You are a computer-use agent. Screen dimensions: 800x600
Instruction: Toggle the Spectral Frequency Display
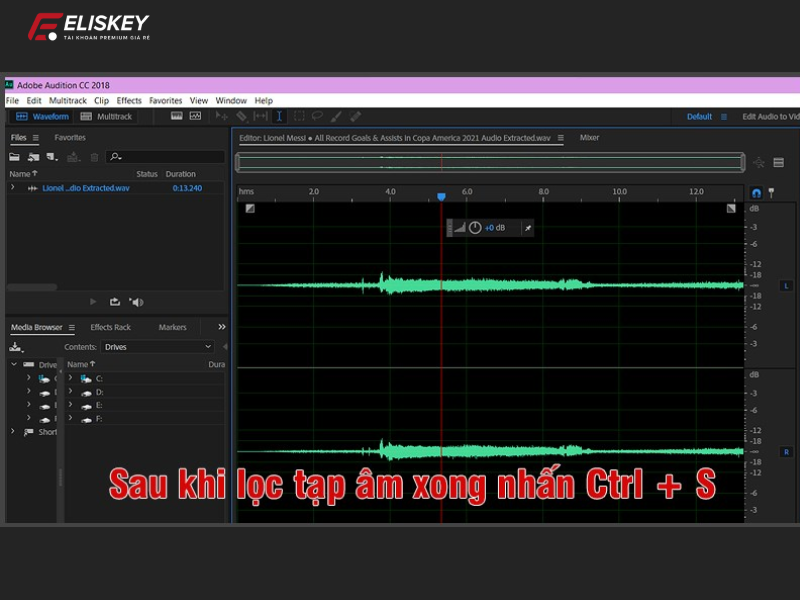point(195,116)
